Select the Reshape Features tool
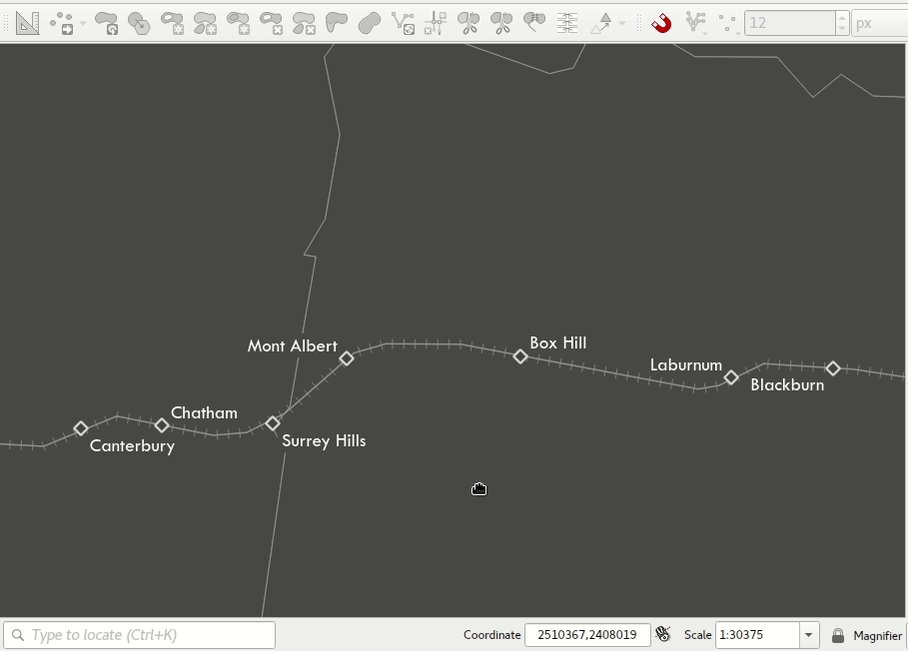908x651 pixels. tap(336, 23)
